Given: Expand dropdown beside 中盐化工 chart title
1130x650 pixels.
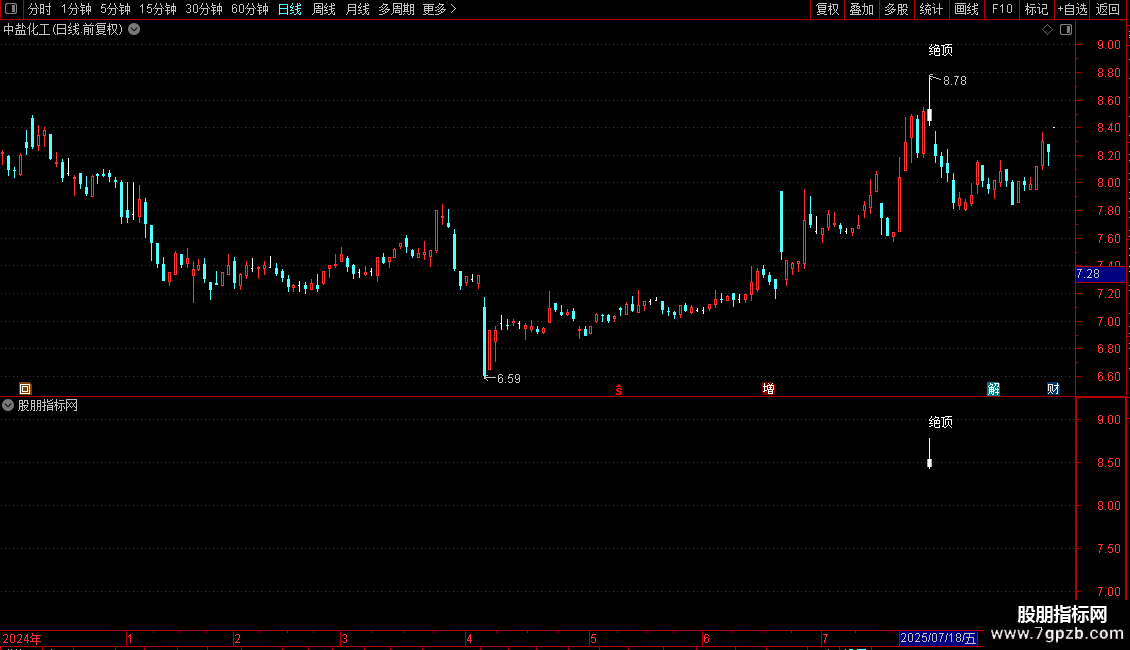Looking at the screenshot, I should (134, 30).
